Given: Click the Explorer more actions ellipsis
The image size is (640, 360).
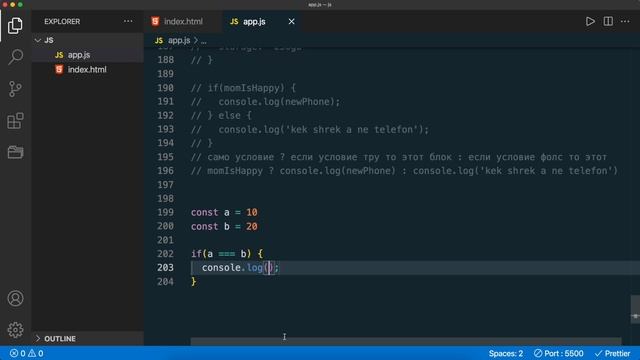Looking at the screenshot, I should click(x=128, y=21).
